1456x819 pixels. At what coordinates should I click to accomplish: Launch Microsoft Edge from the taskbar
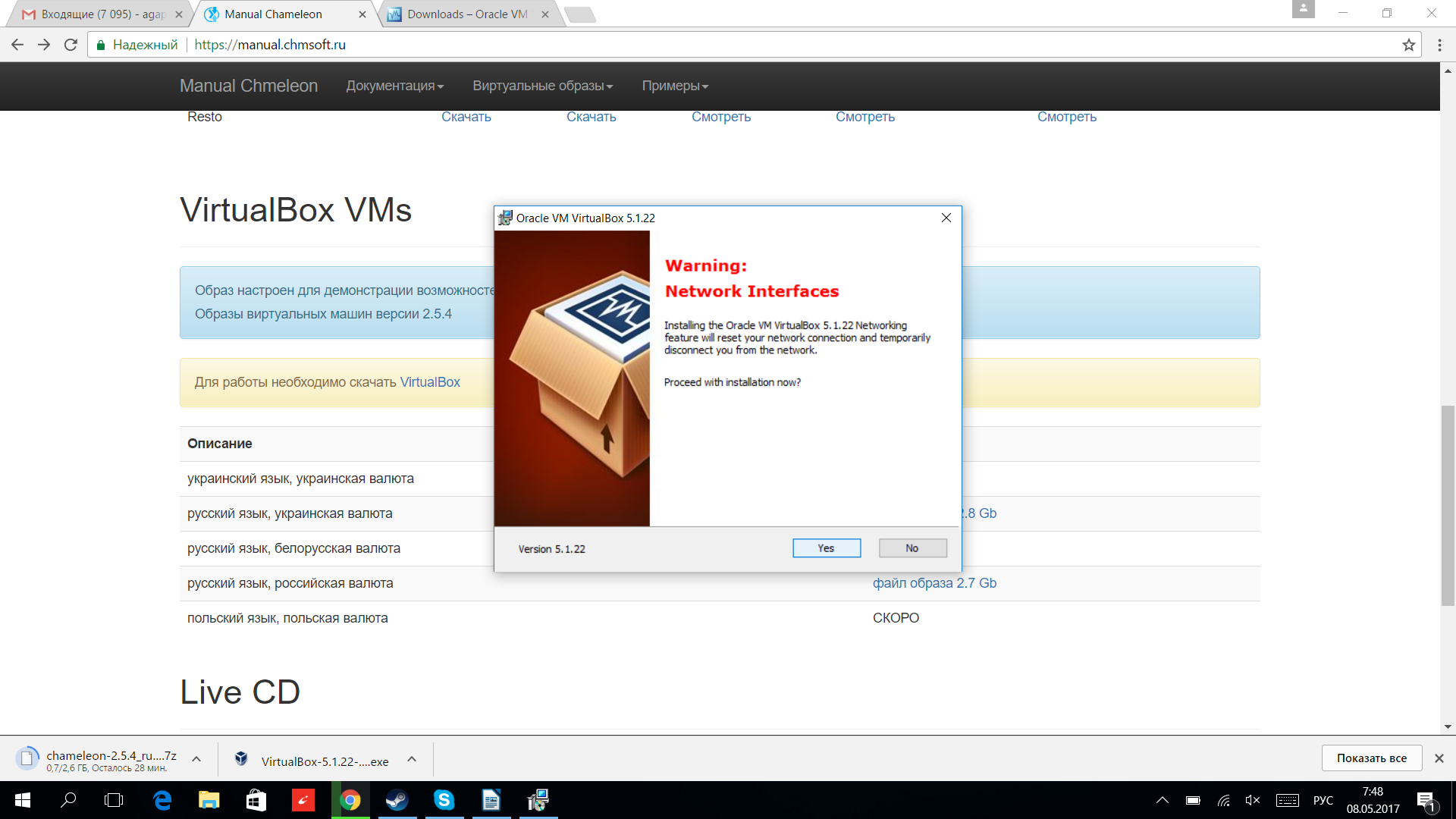click(162, 800)
